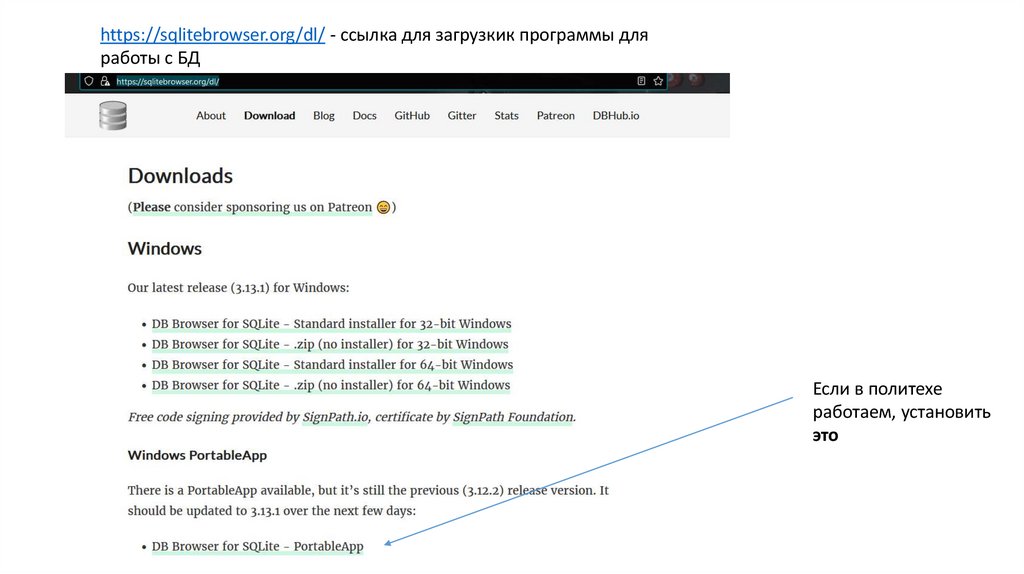The width and height of the screenshot is (1024, 574).
Task: Open the GitHub nav link
Action: pos(412,116)
